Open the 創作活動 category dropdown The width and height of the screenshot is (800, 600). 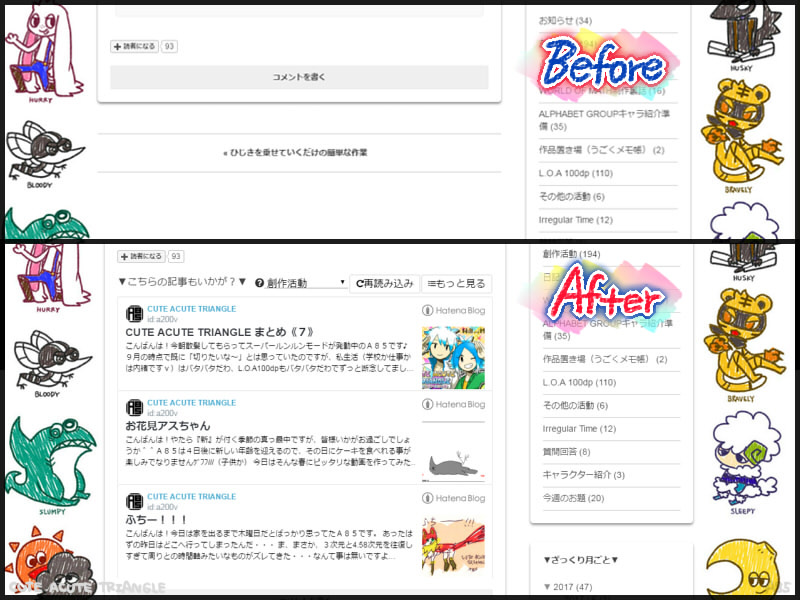(306, 283)
